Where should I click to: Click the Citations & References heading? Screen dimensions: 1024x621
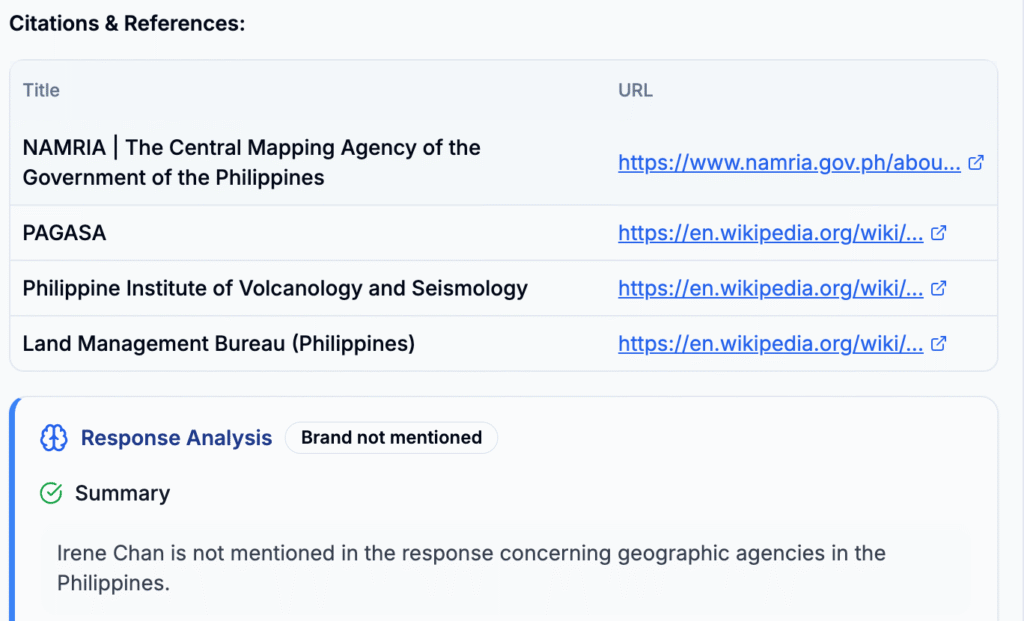click(x=126, y=23)
